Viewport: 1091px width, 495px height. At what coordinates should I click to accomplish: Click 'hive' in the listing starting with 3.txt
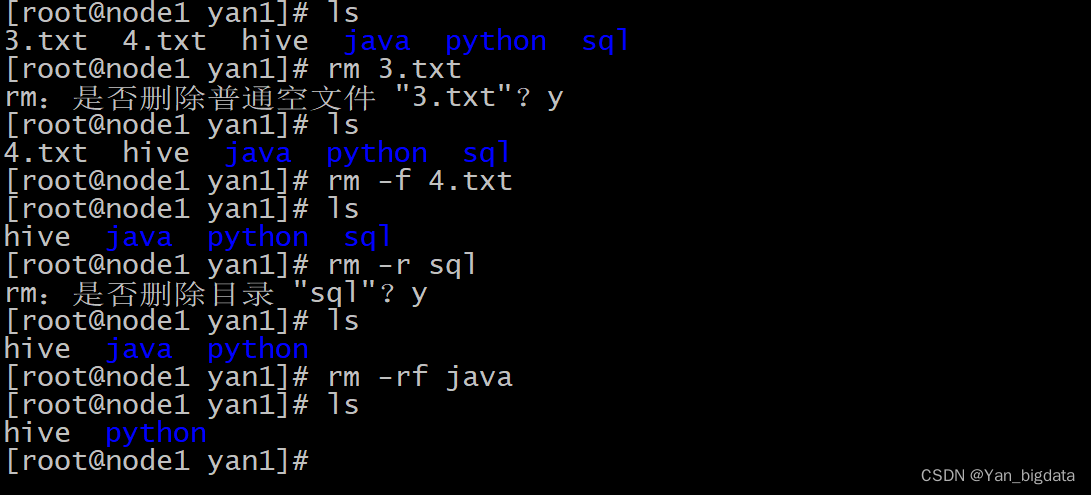point(275,40)
